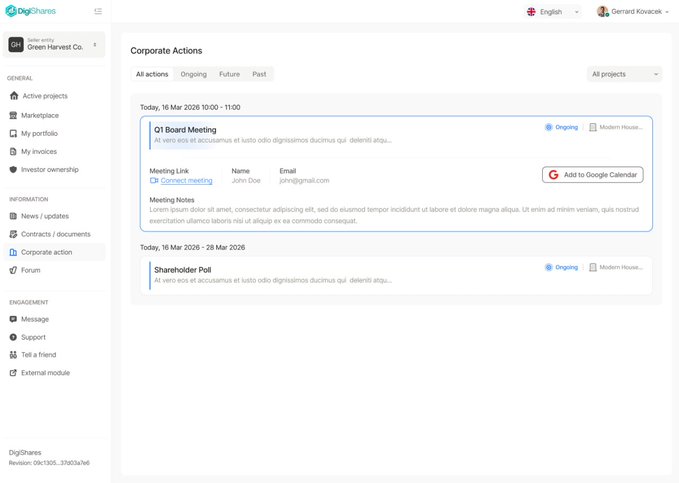The height and width of the screenshot is (483, 679).
Task: Switch to the Ongoing tab
Action: [193, 74]
